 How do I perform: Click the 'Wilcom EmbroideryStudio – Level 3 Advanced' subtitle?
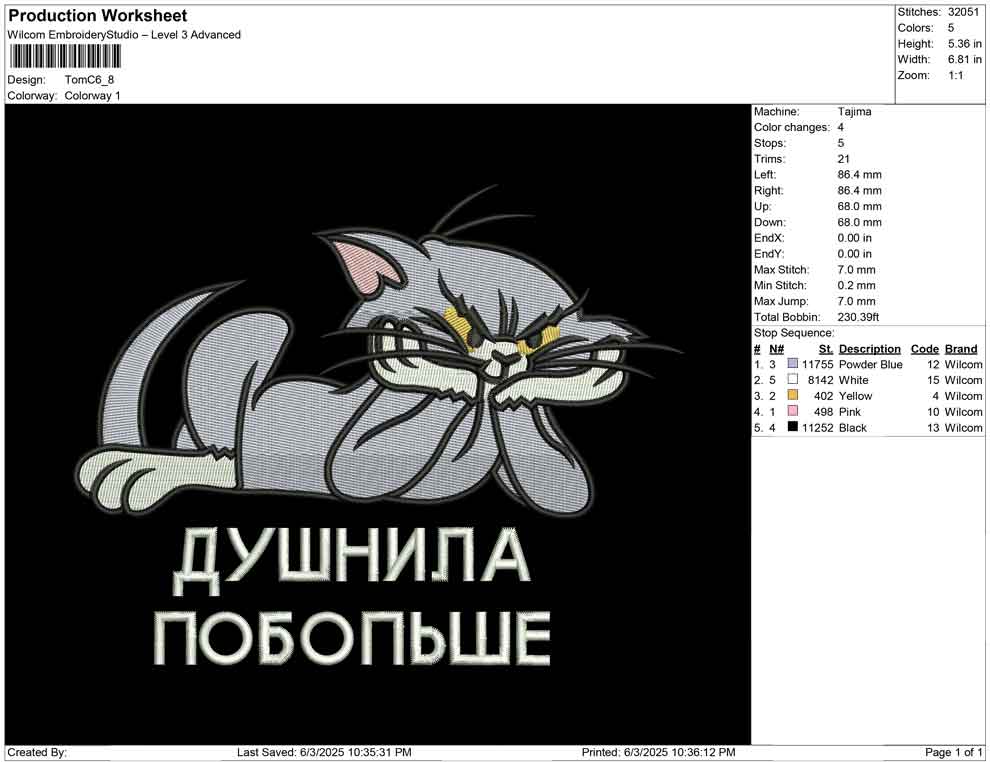click(124, 35)
